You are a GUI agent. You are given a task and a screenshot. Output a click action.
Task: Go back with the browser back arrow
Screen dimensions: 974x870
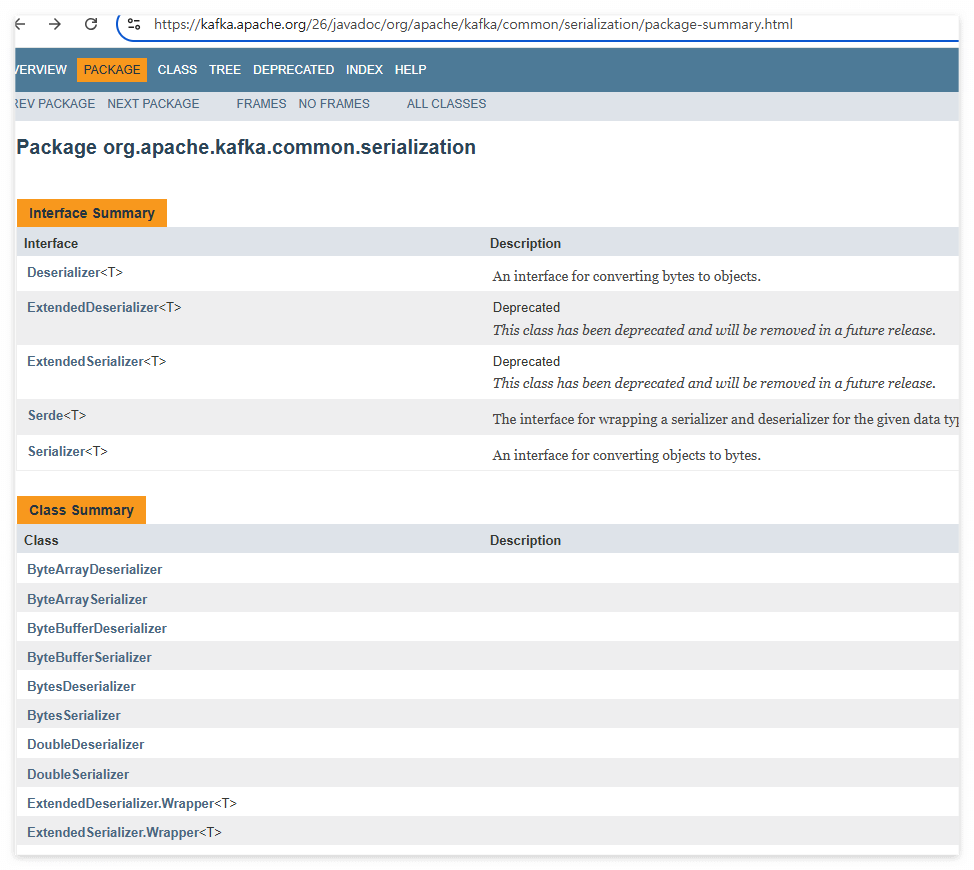(20, 24)
